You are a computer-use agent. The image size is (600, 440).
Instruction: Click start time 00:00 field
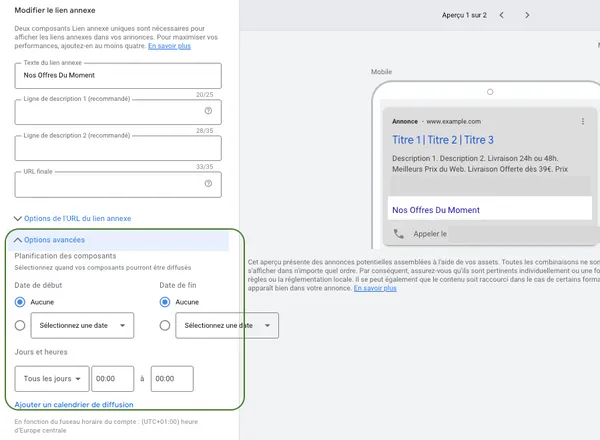(x=112, y=379)
